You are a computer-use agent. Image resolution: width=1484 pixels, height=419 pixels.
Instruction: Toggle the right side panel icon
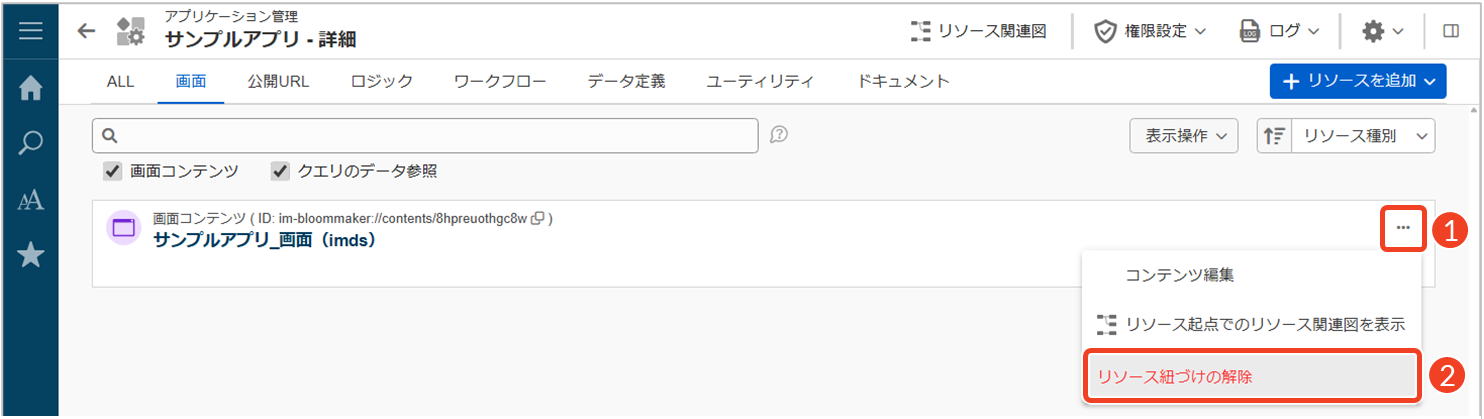pos(1451,31)
